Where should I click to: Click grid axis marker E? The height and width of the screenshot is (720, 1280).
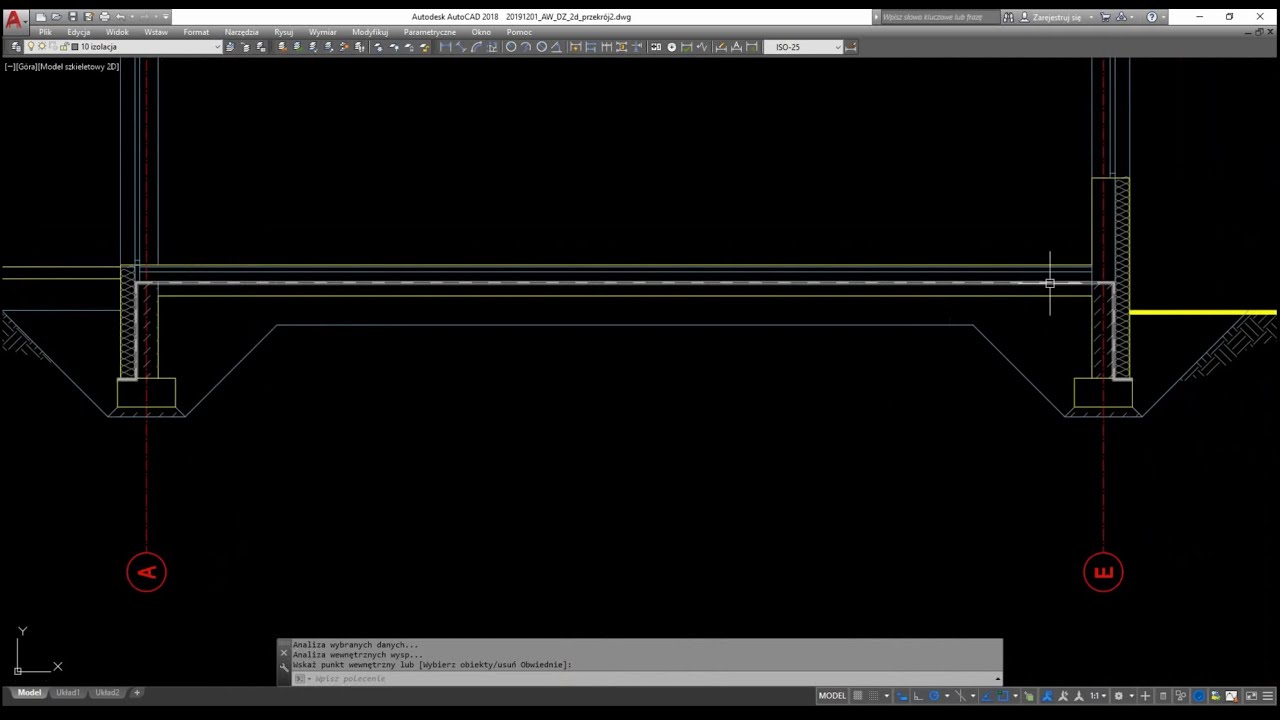coord(1103,572)
